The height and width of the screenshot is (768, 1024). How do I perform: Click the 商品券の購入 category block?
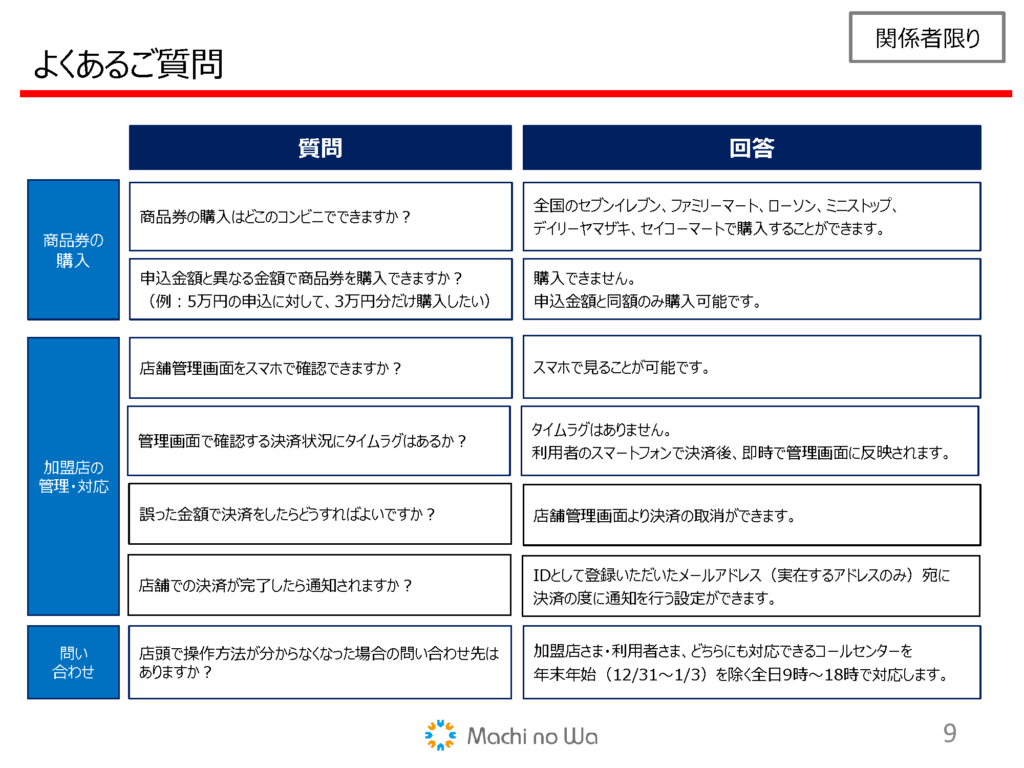click(73, 250)
